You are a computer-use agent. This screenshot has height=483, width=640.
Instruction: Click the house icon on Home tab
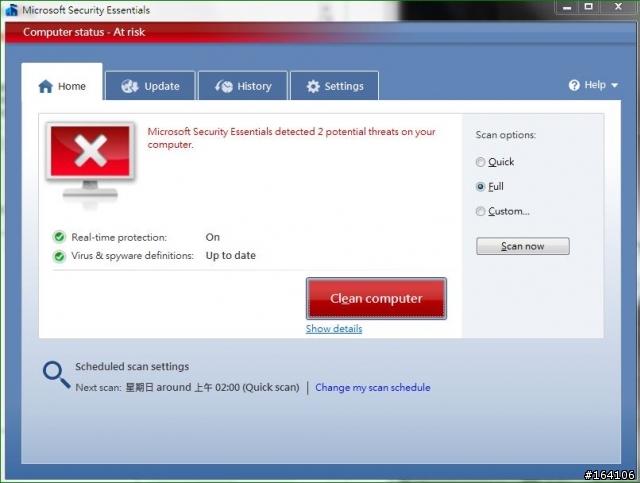45,86
